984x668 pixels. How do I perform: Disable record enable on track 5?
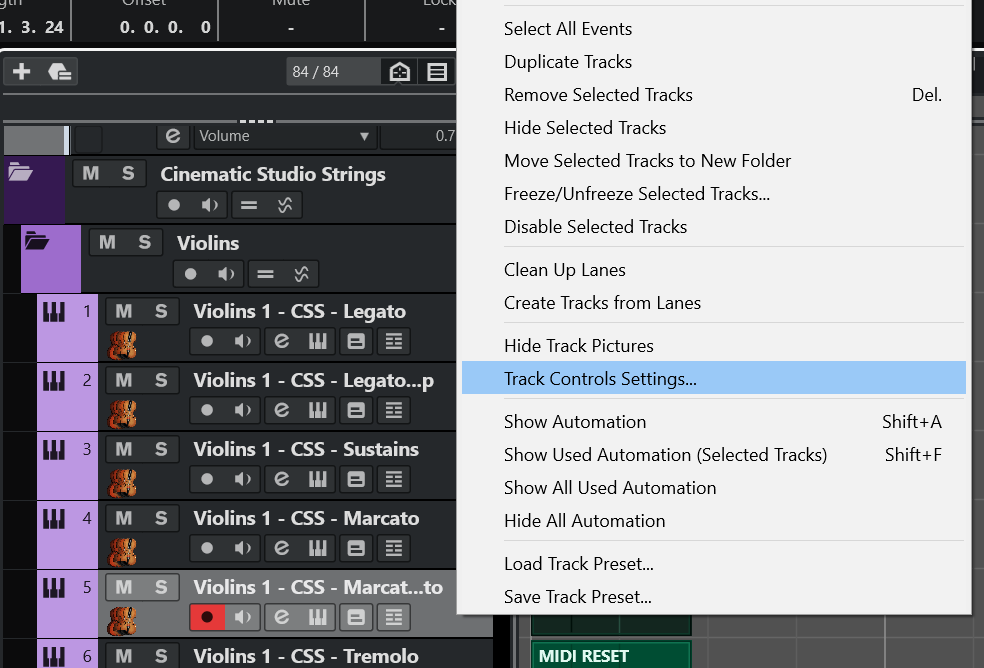(x=207, y=617)
